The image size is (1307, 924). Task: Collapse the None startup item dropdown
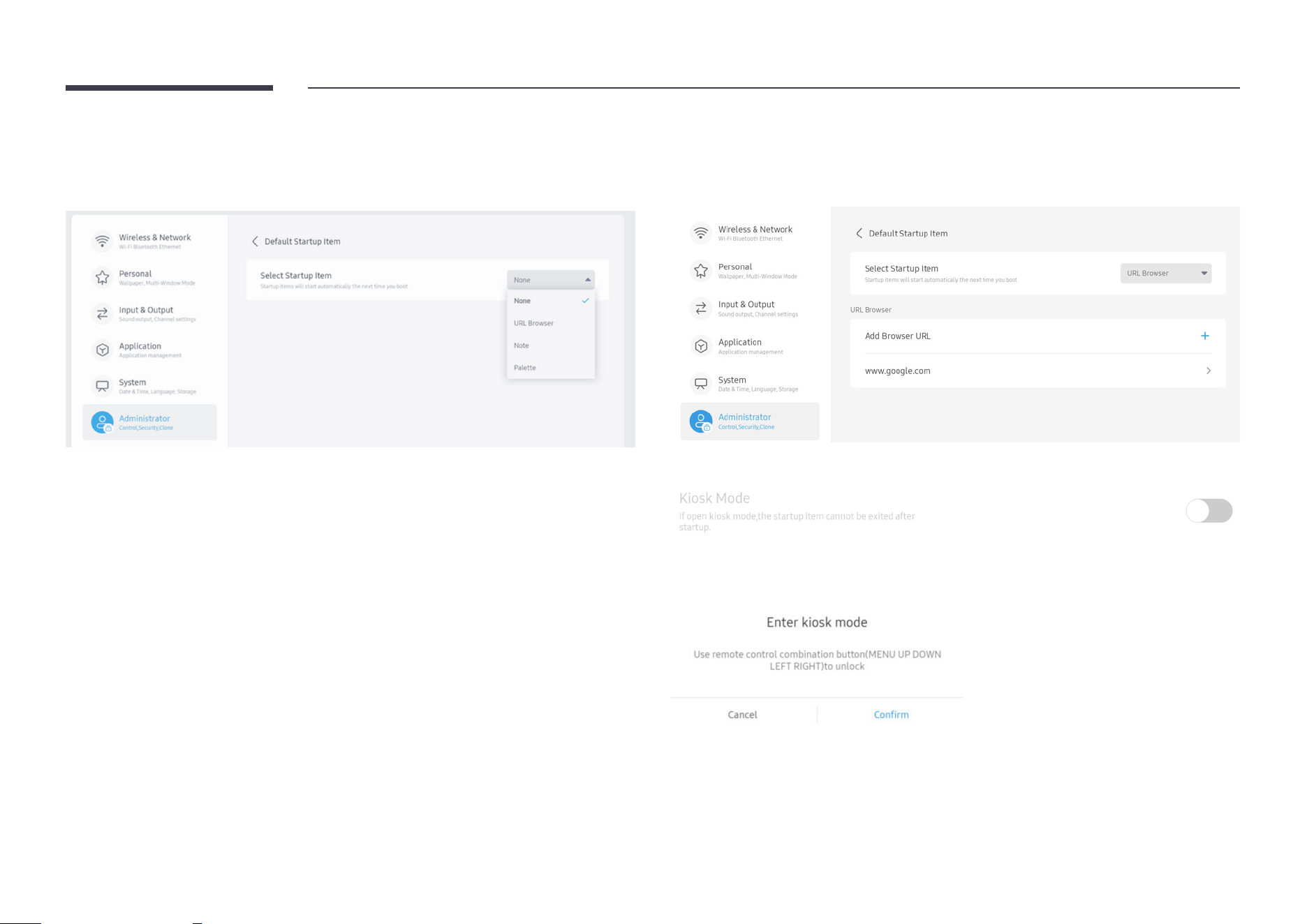[551, 280]
